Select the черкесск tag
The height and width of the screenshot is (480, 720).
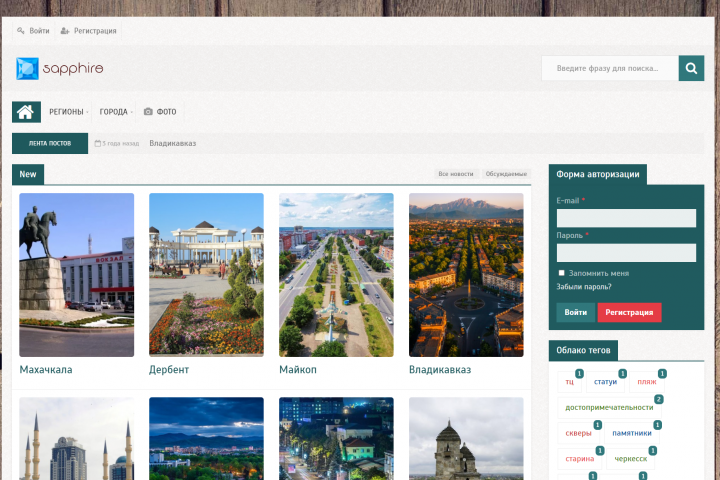tap(630, 458)
